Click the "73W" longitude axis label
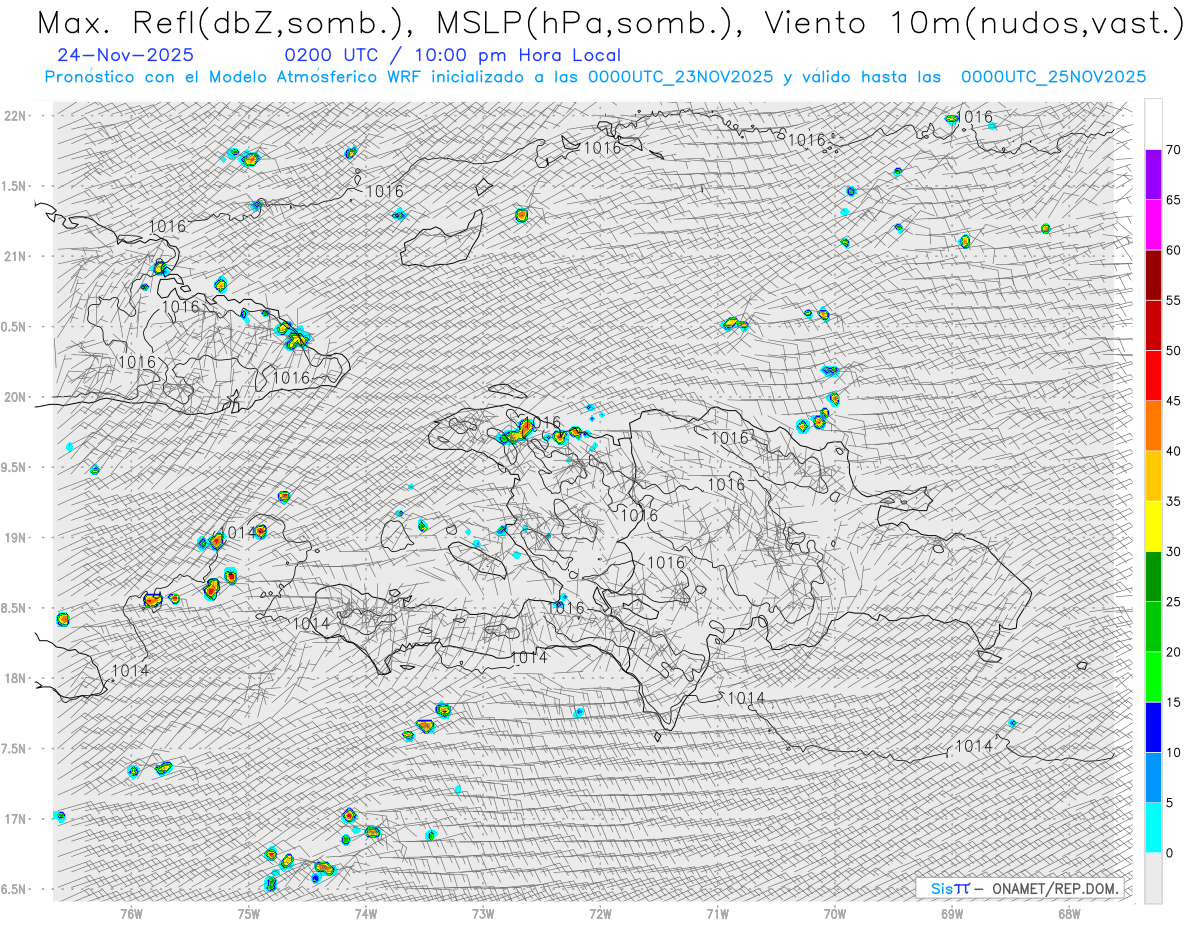Screen dimensions: 1200x927 click(x=483, y=913)
